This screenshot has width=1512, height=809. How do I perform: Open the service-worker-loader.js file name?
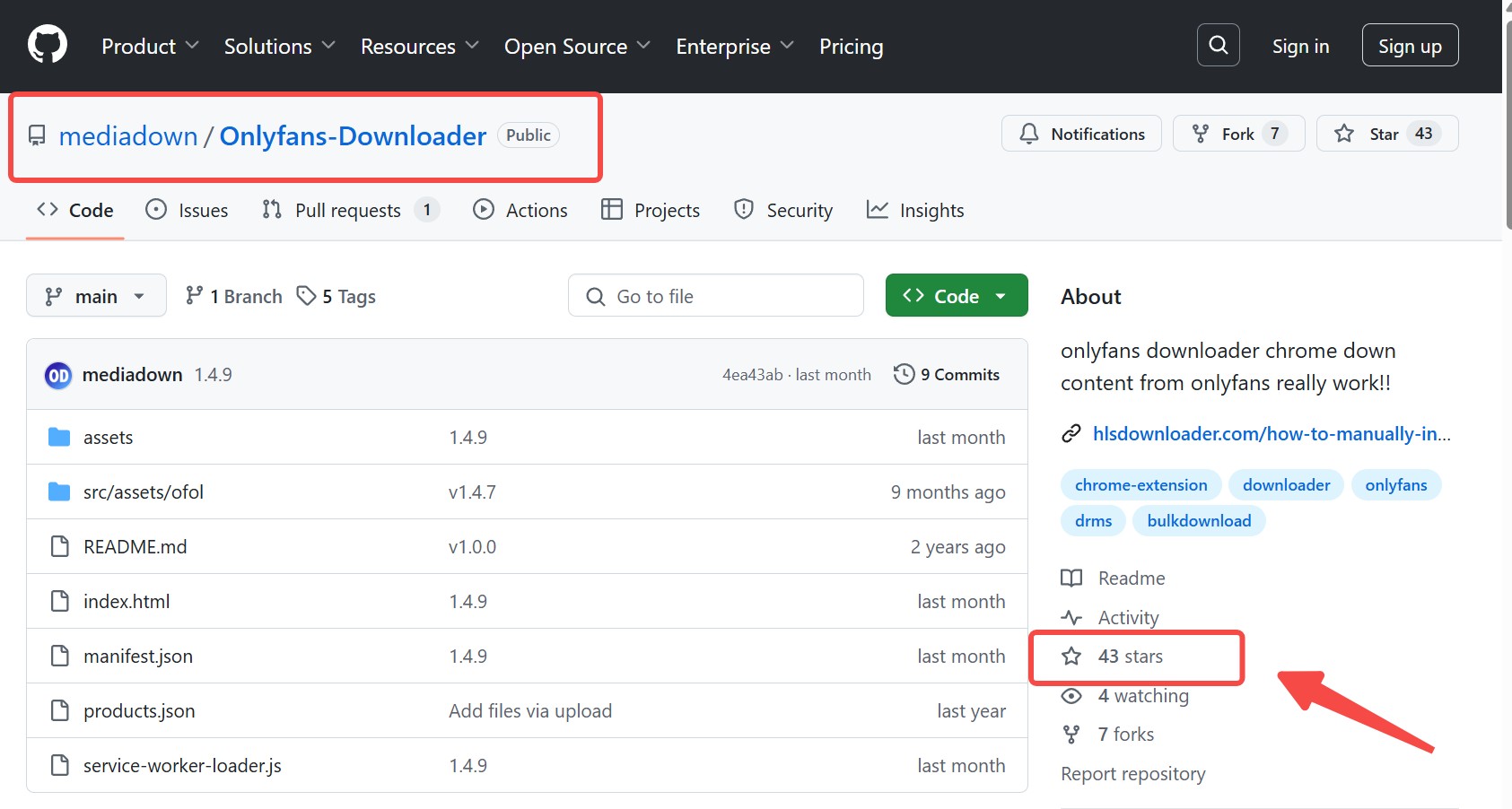pyautogui.click(x=182, y=765)
